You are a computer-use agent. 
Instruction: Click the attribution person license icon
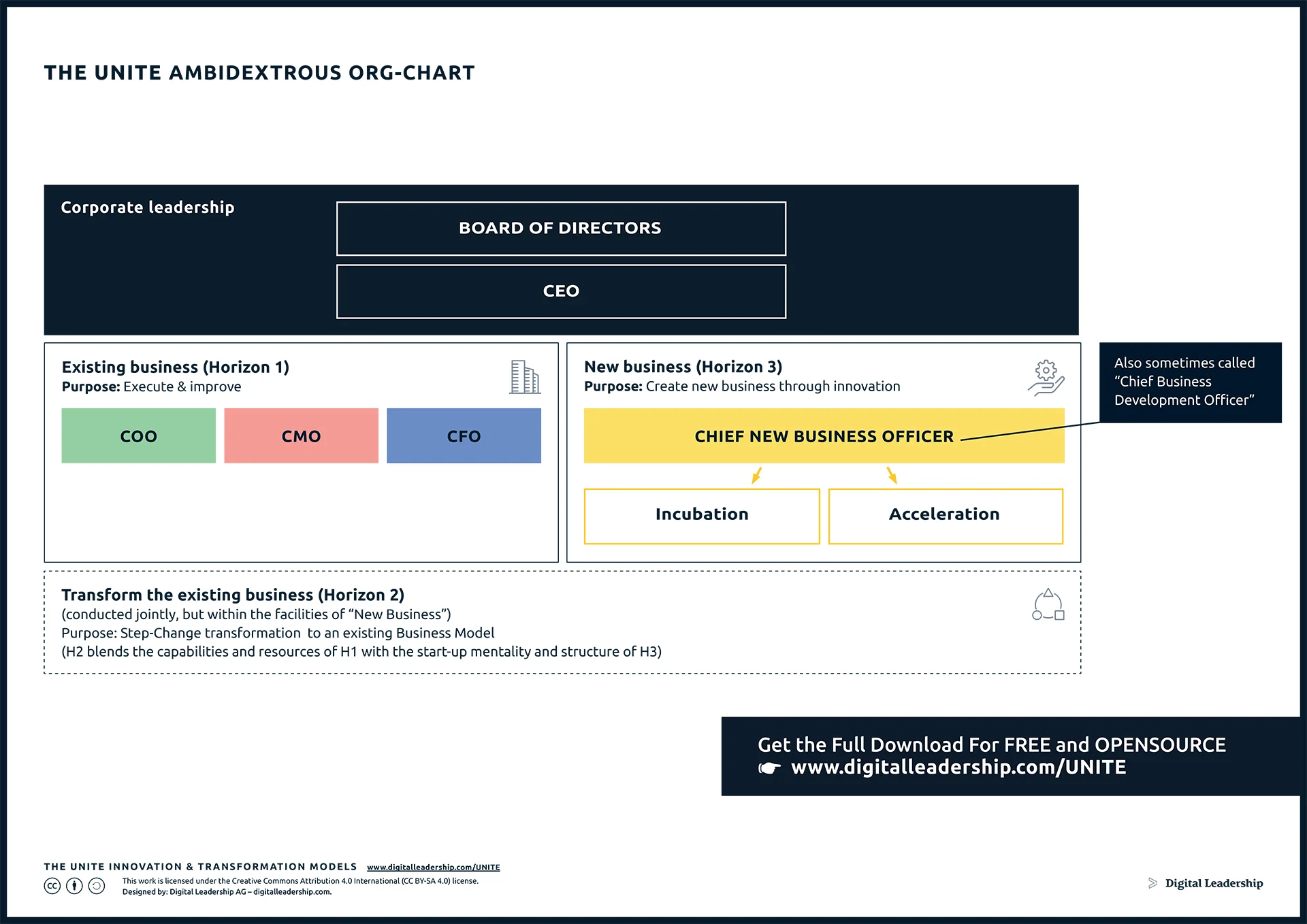(x=75, y=886)
